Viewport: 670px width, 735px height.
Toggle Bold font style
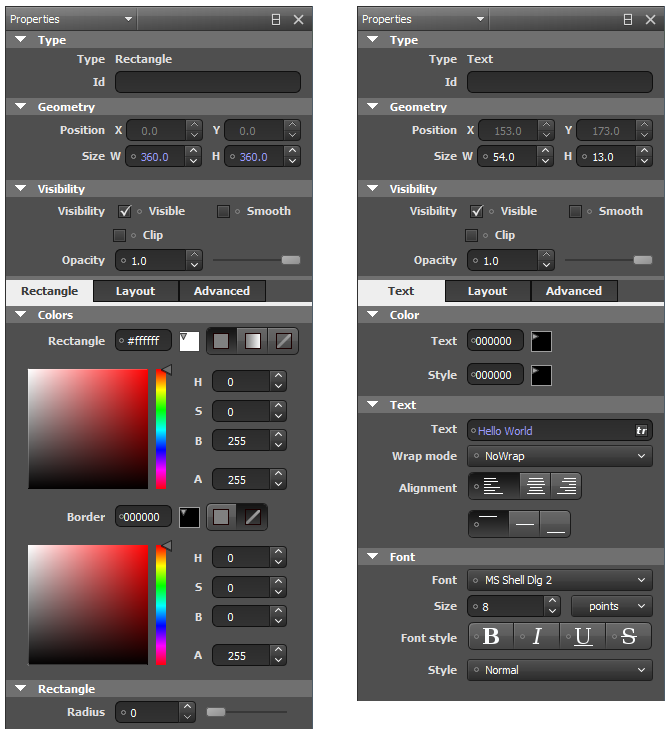pyautogui.click(x=491, y=636)
